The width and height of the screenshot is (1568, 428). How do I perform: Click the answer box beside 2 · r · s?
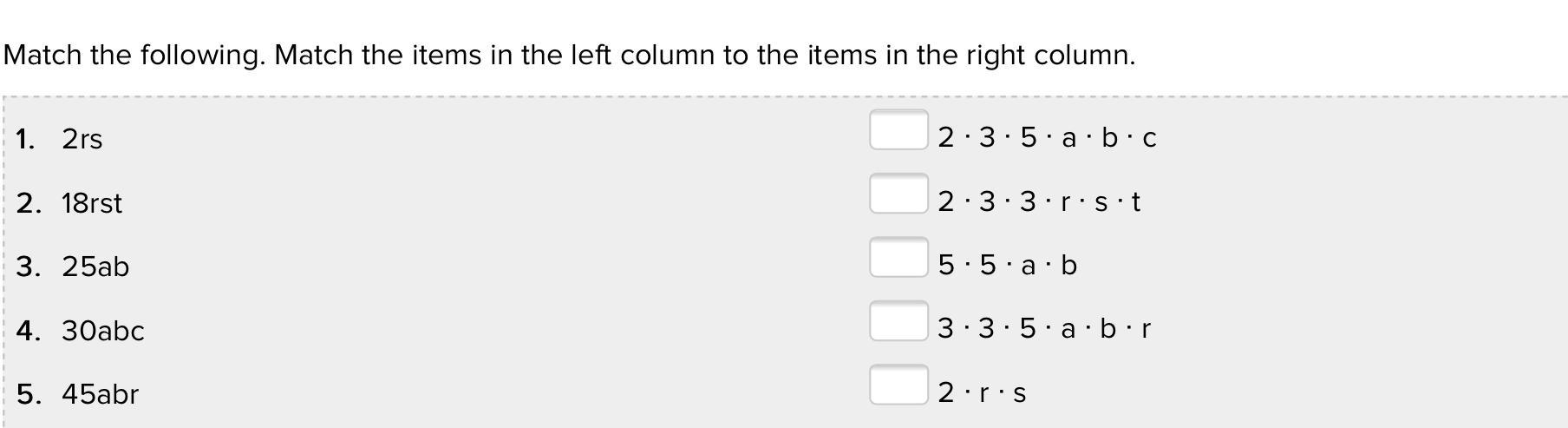click(x=898, y=385)
